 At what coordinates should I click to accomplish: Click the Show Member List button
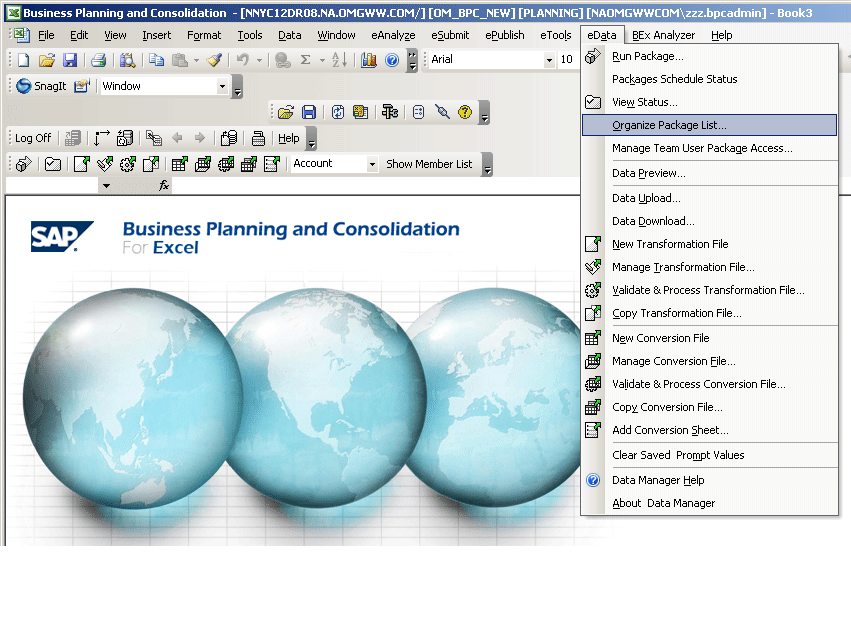429,164
